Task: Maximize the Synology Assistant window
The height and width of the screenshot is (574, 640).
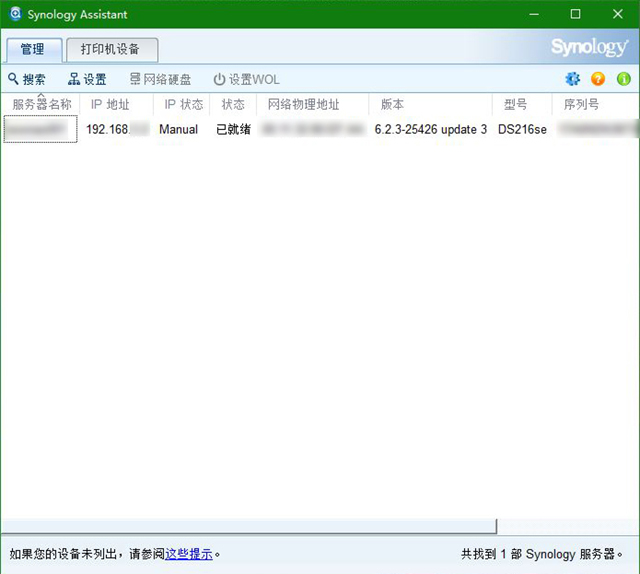Action: [x=576, y=14]
